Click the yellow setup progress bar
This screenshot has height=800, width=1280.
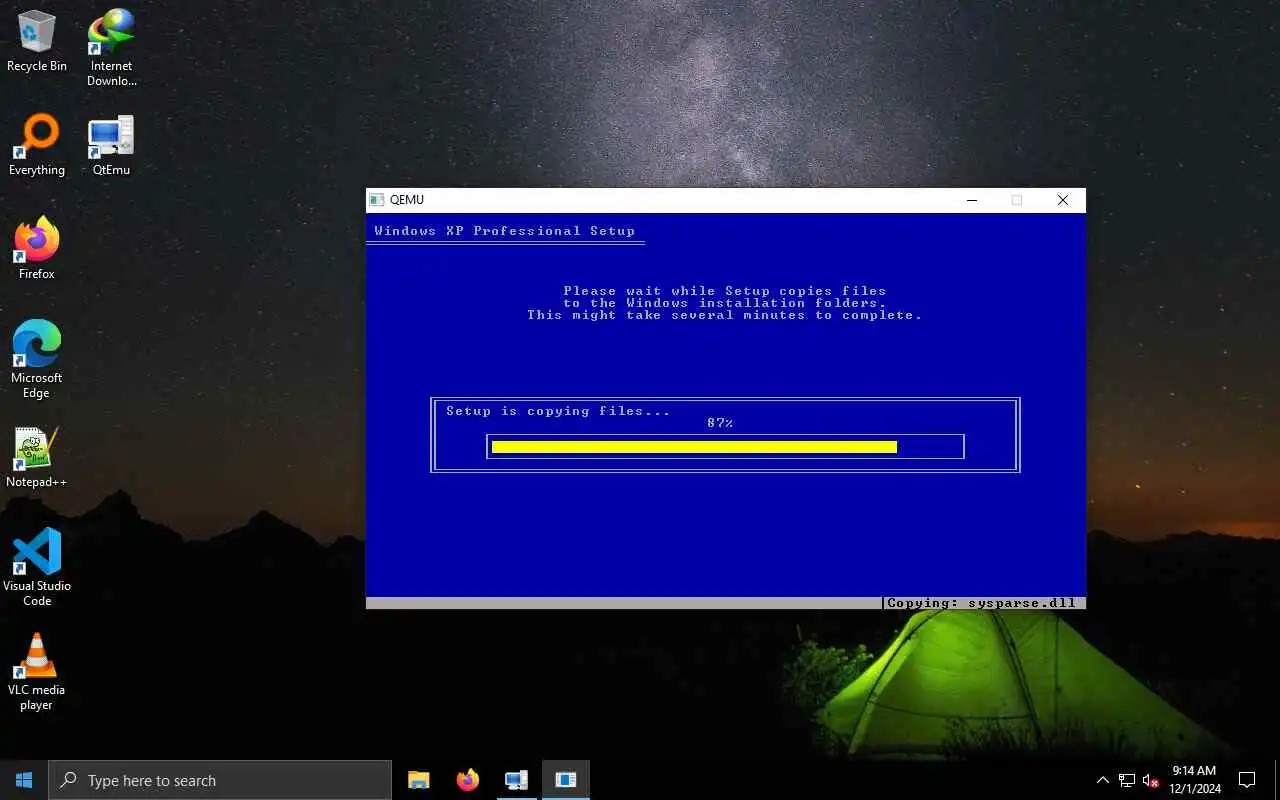pos(694,447)
